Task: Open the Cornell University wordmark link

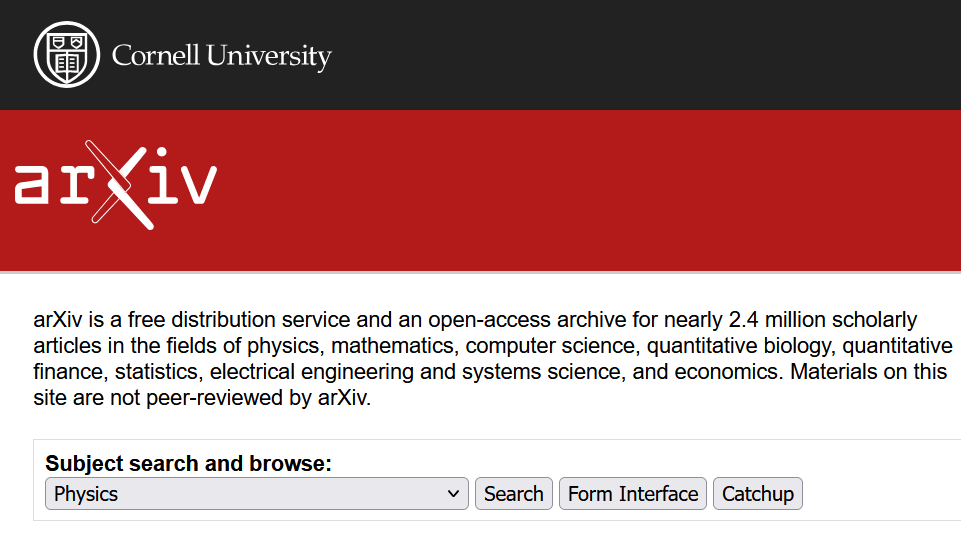Action: pyautogui.click(x=221, y=56)
